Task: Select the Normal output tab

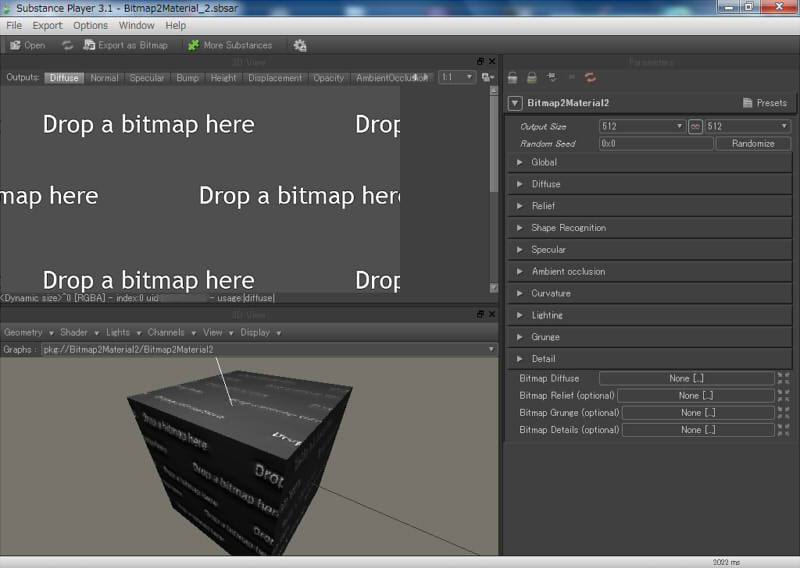Action: pos(104,78)
